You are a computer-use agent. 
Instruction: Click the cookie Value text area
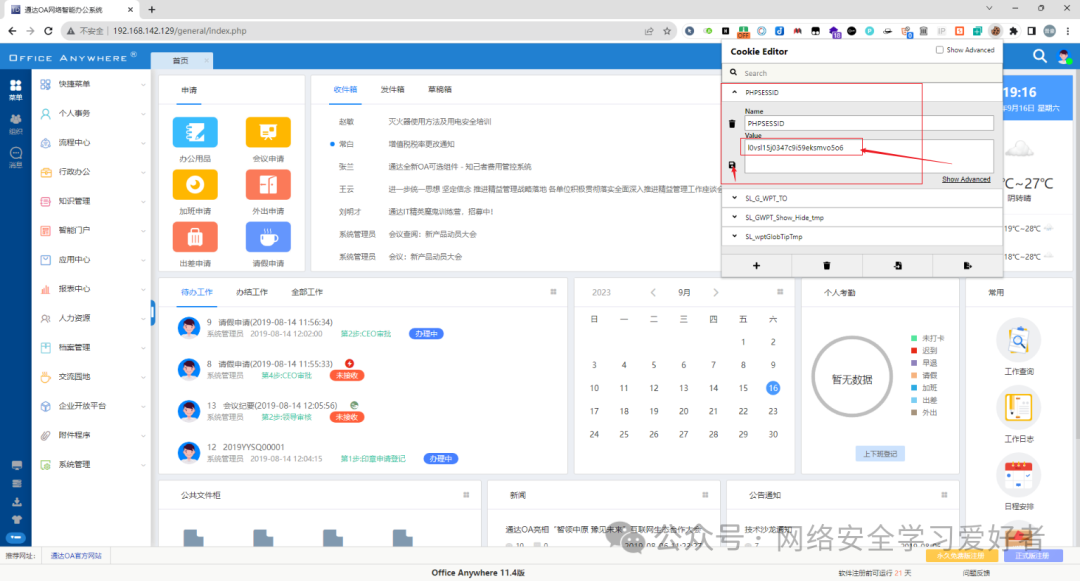click(869, 156)
